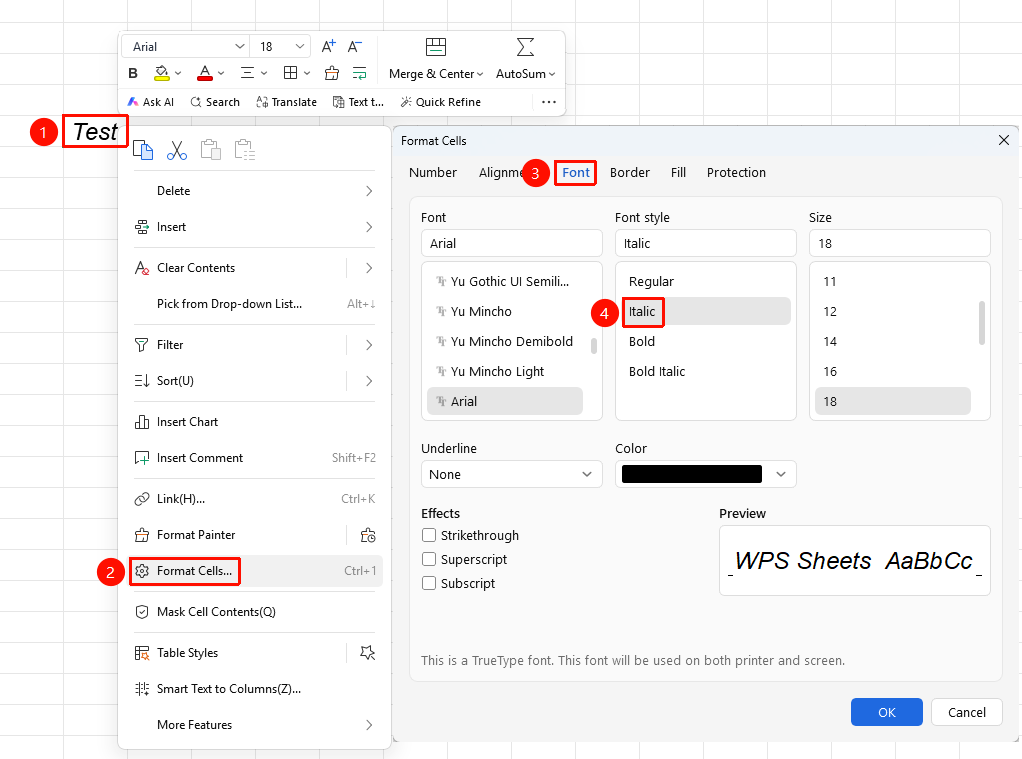This screenshot has height=759, width=1022.
Task: Enable the Strikethrough checkbox
Action: coord(429,535)
